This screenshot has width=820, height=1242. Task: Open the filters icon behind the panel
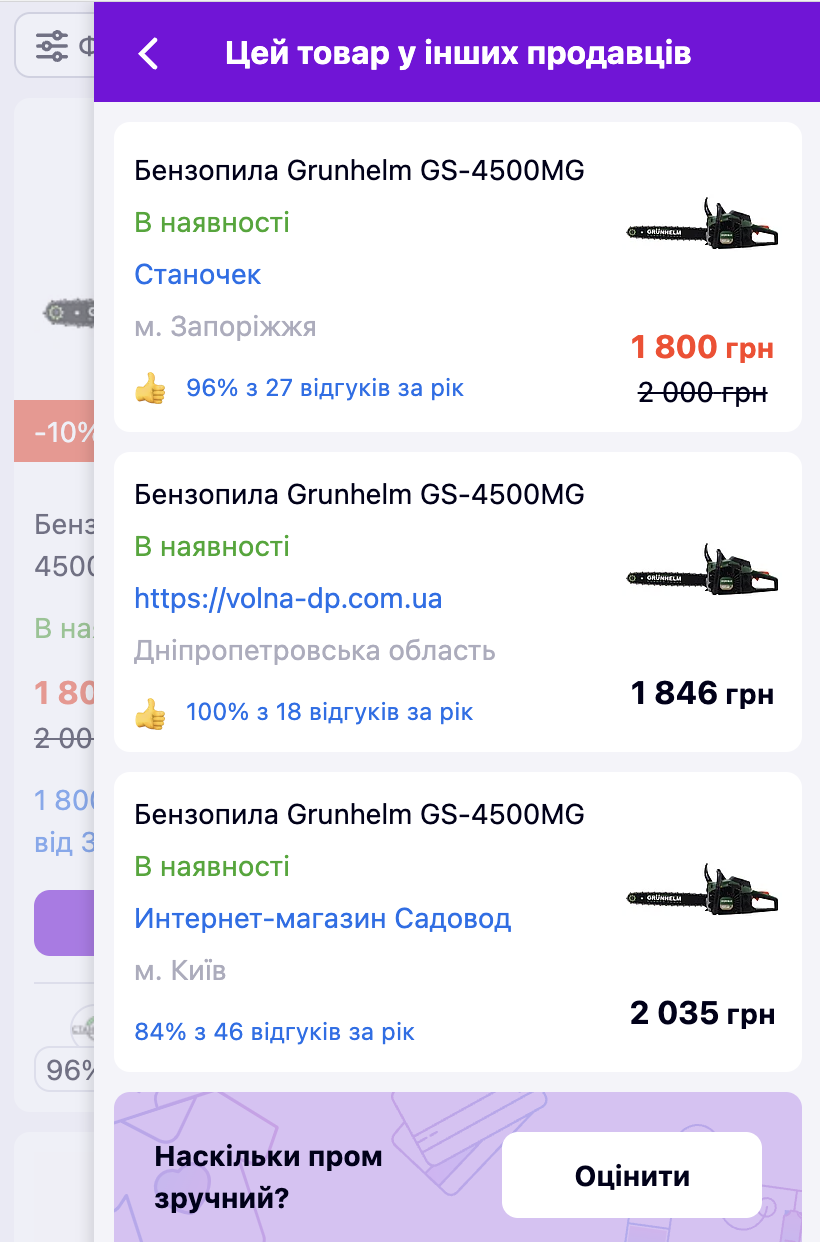tap(51, 45)
